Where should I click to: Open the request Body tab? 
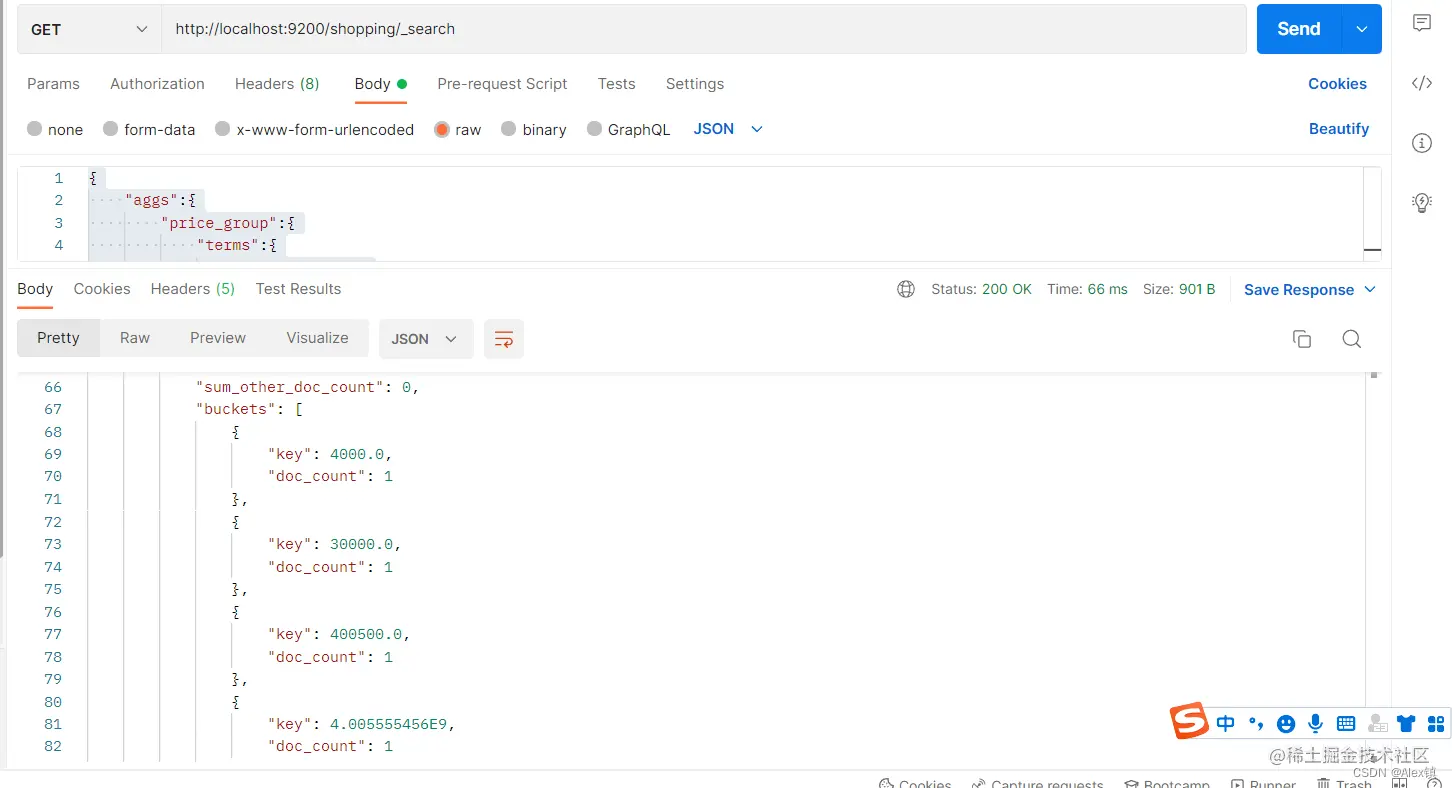tap(380, 84)
